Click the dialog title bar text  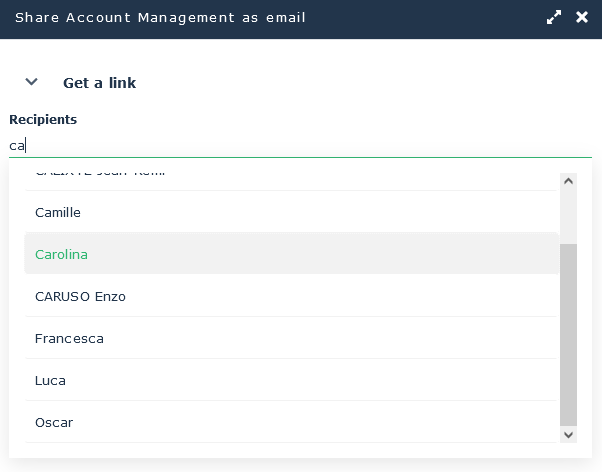[160, 18]
